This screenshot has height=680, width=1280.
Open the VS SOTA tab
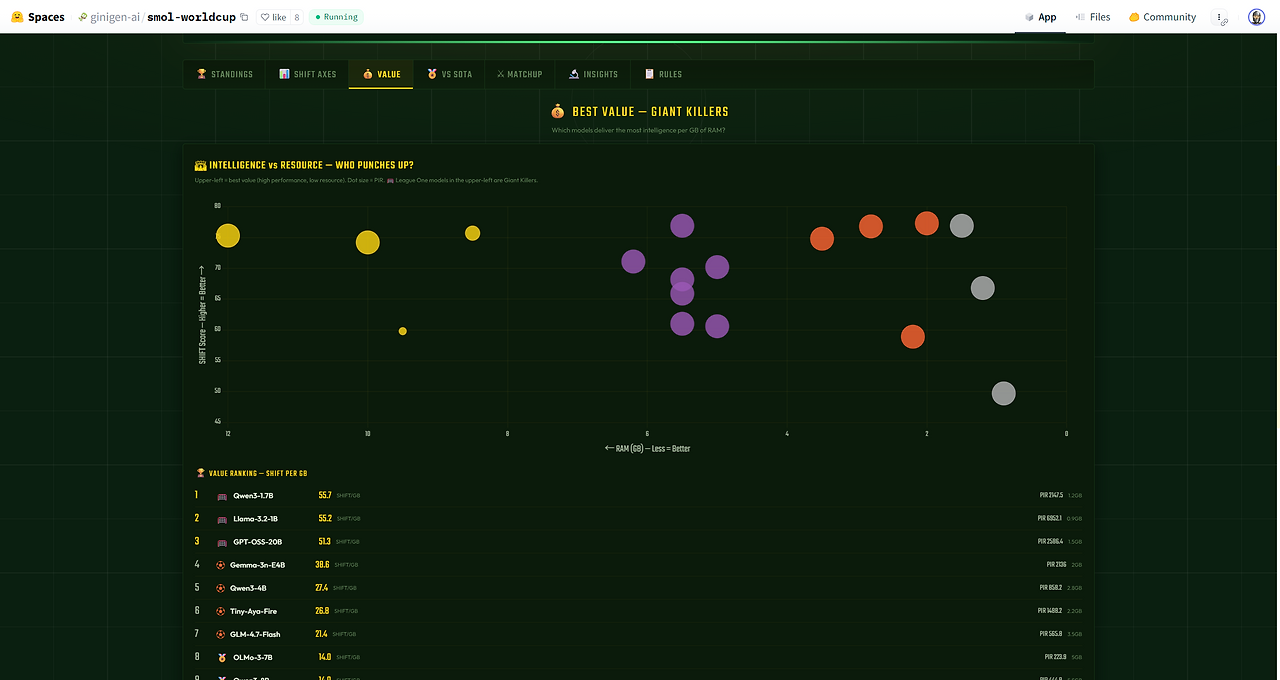(x=449, y=74)
